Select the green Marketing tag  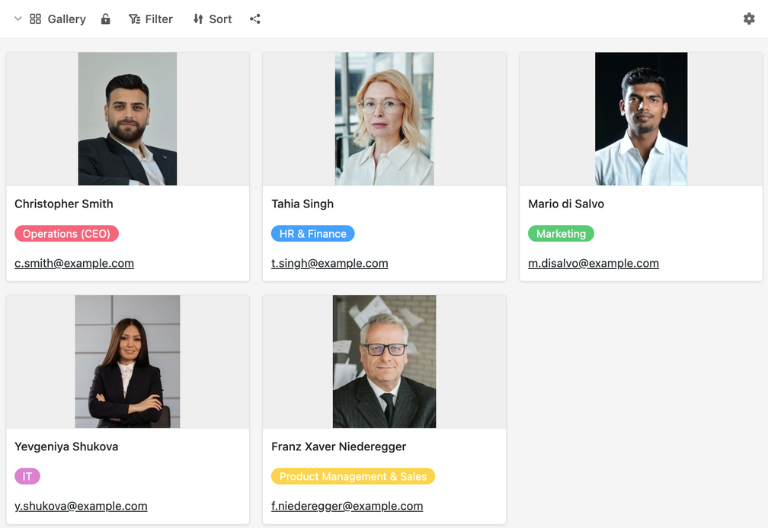[561, 234]
